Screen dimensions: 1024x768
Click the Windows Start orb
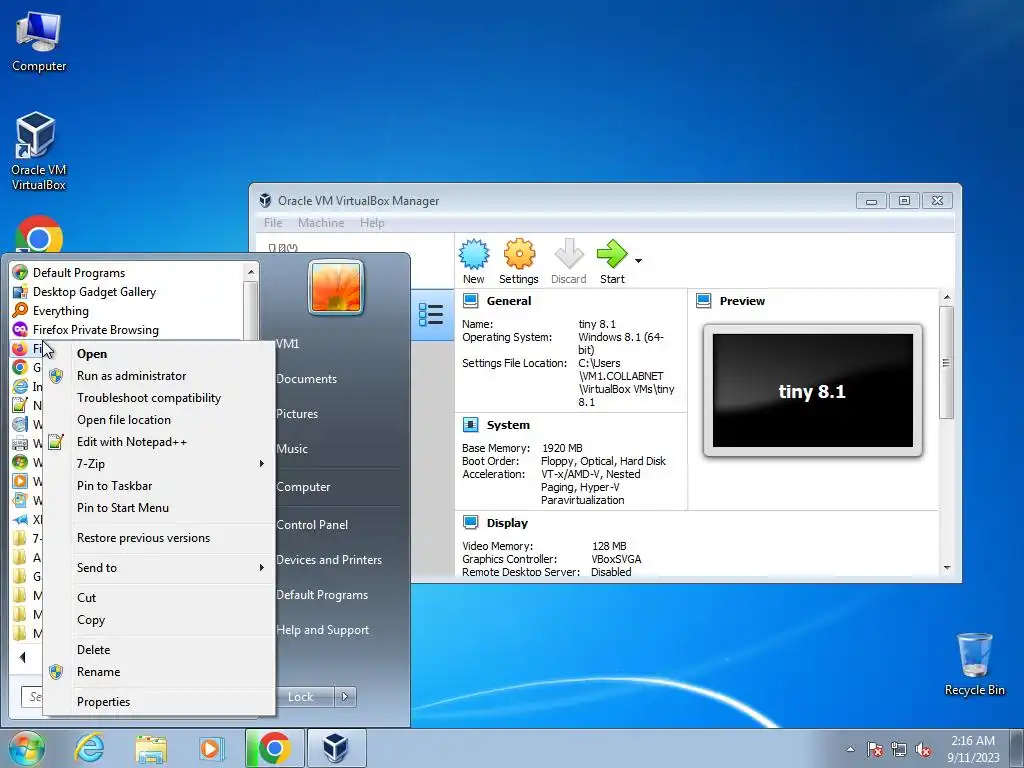coord(26,748)
